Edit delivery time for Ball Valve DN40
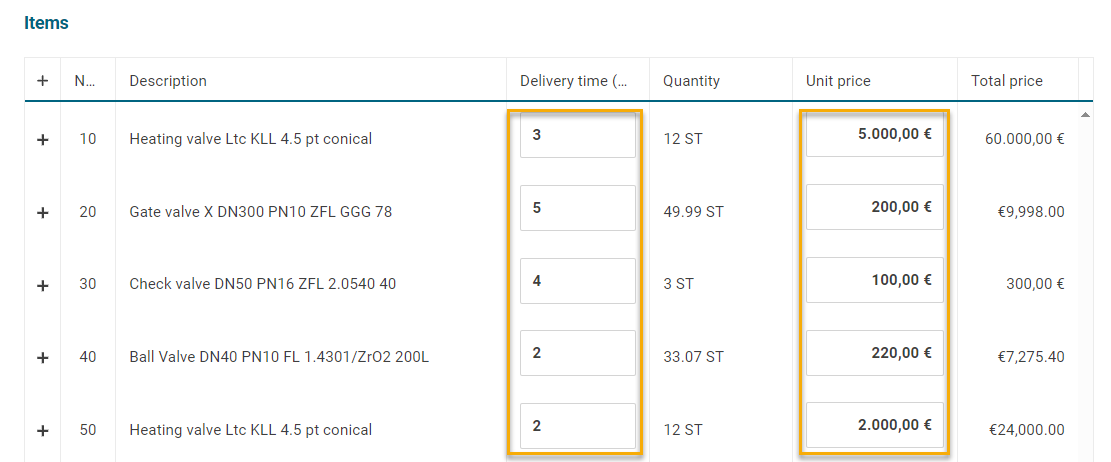This screenshot has width=1111, height=462. [x=577, y=353]
